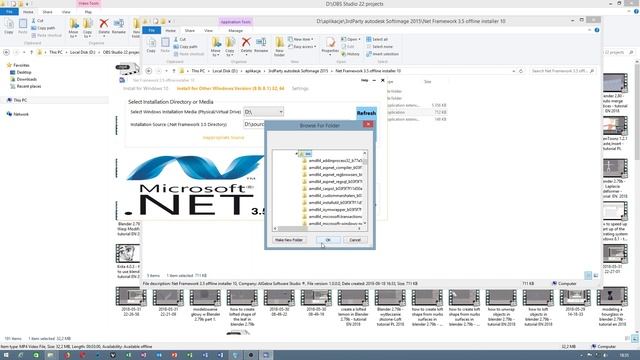Select Recent places in navigation pane
This screenshot has width=640, height=360.
pyautogui.click(x=28, y=87)
